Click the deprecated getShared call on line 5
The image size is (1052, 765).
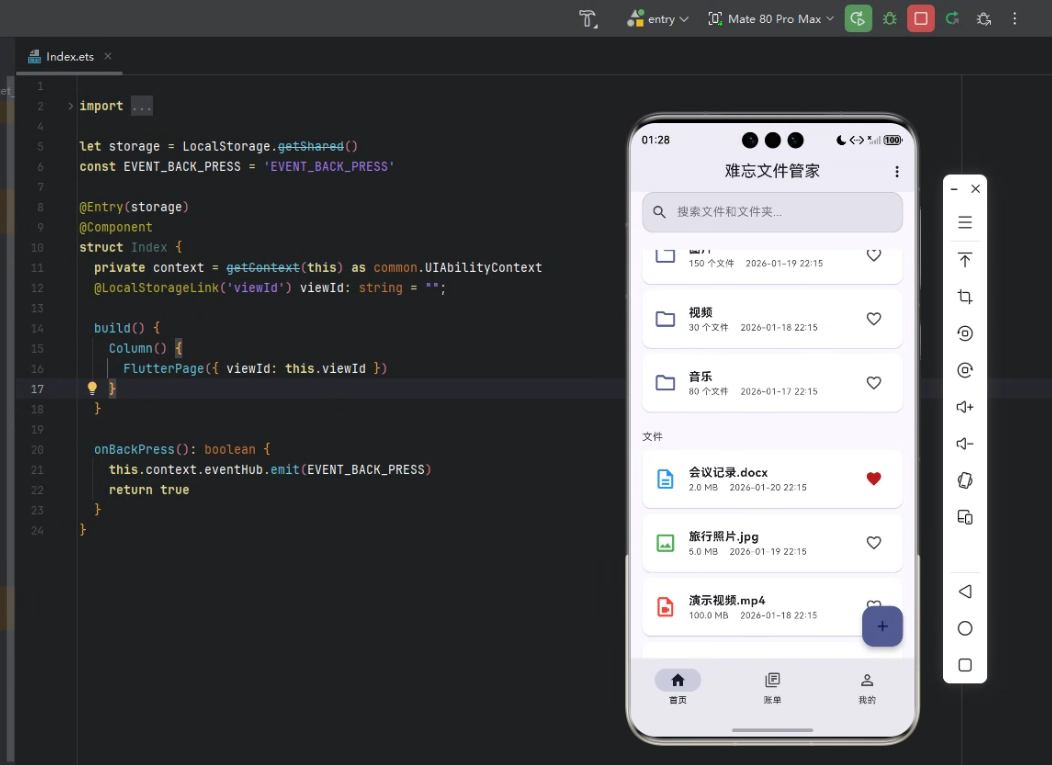(x=311, y=146)
